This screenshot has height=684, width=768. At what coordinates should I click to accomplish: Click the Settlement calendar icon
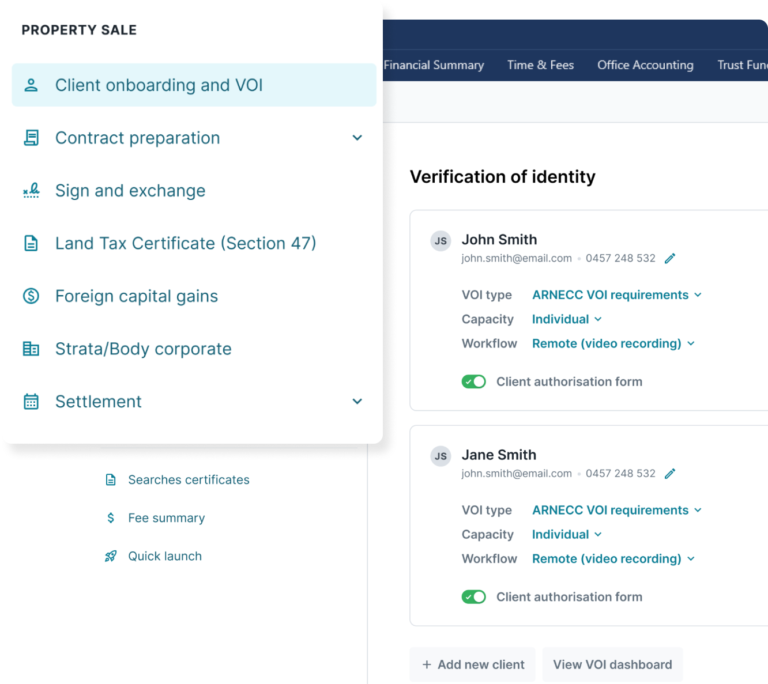[31, 402]
